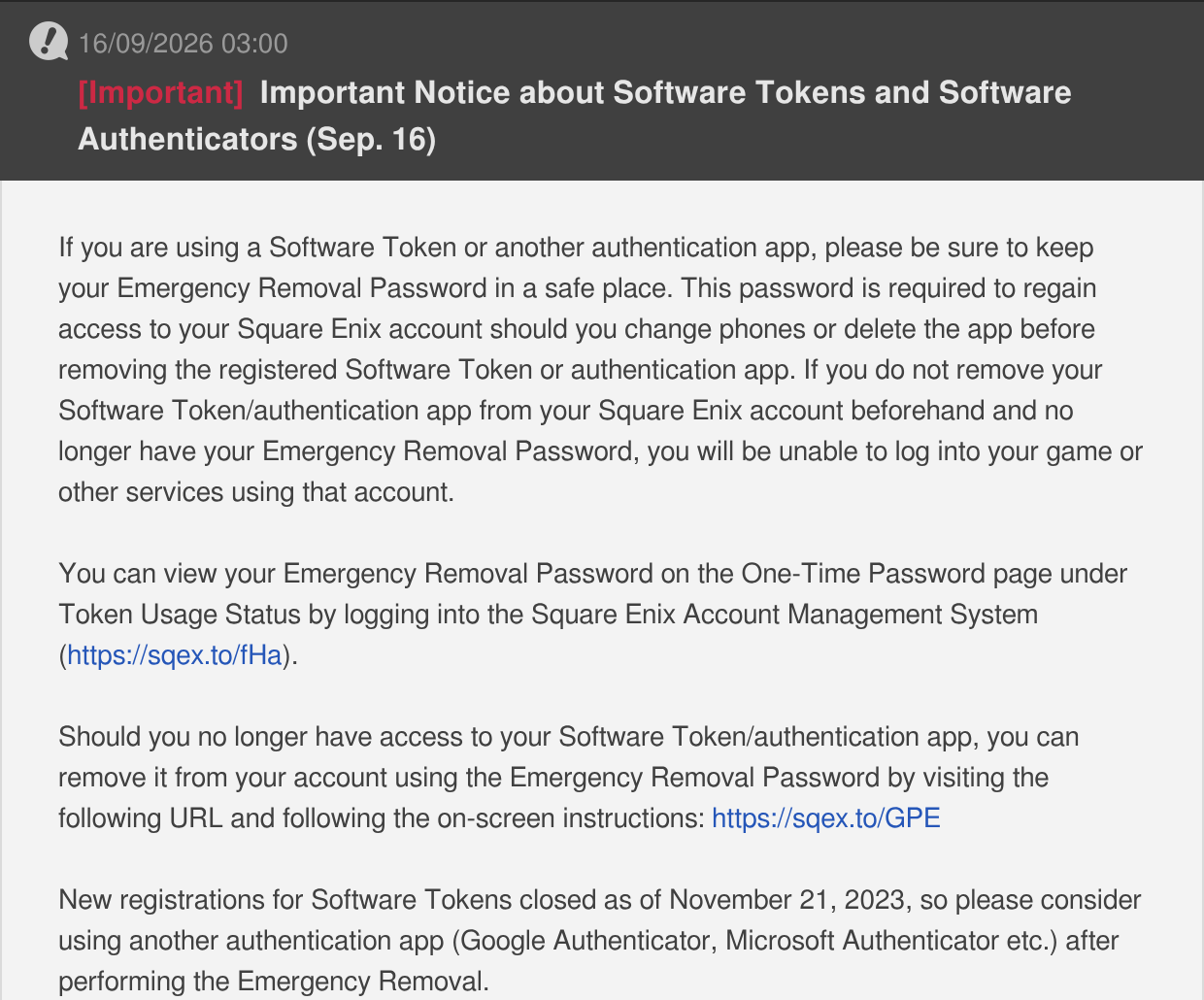Click the word "Authenticators" in the header
This screenshot has width=1204, height=1000.
coord(187,140)
